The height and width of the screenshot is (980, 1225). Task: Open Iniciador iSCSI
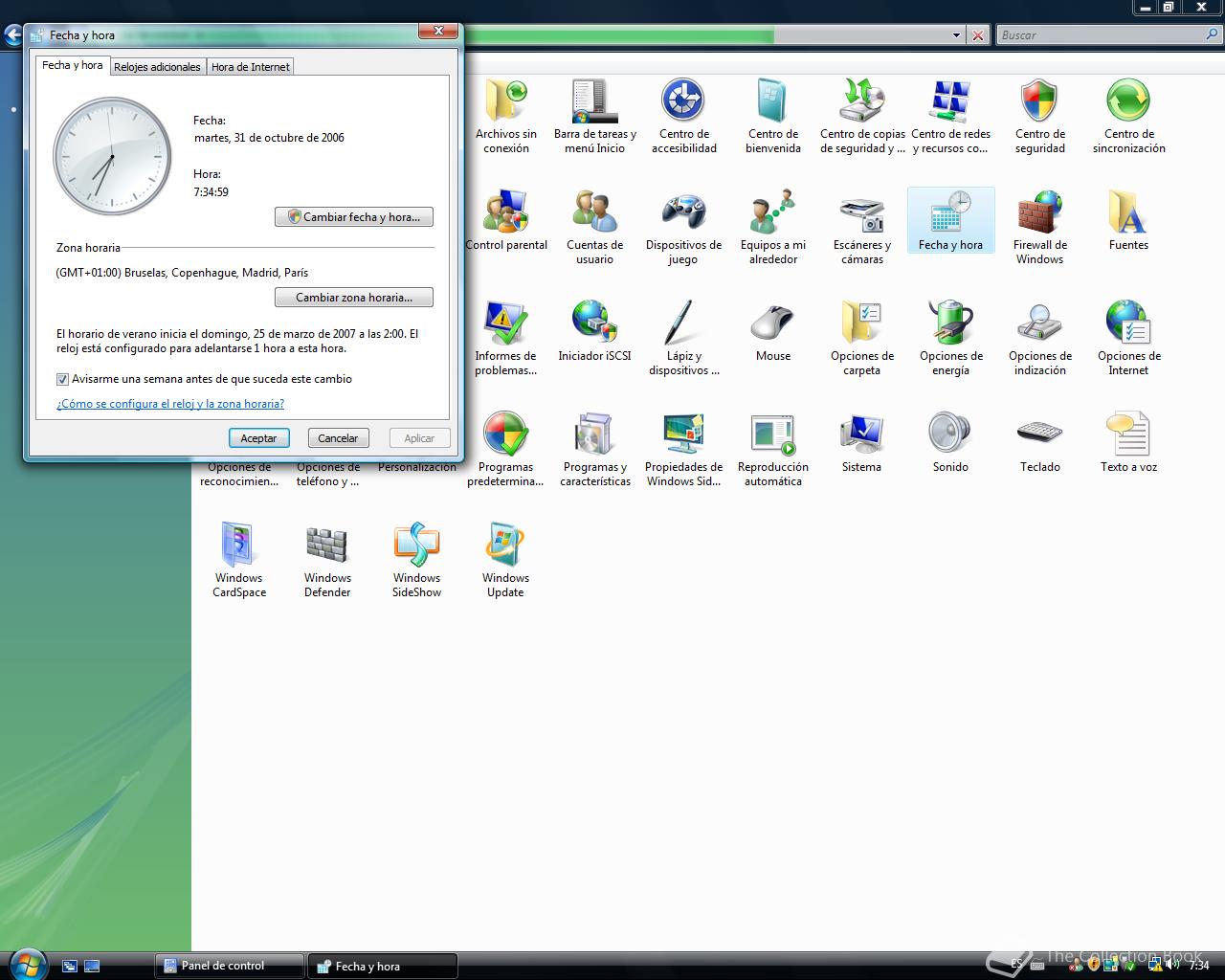(594, 331)
